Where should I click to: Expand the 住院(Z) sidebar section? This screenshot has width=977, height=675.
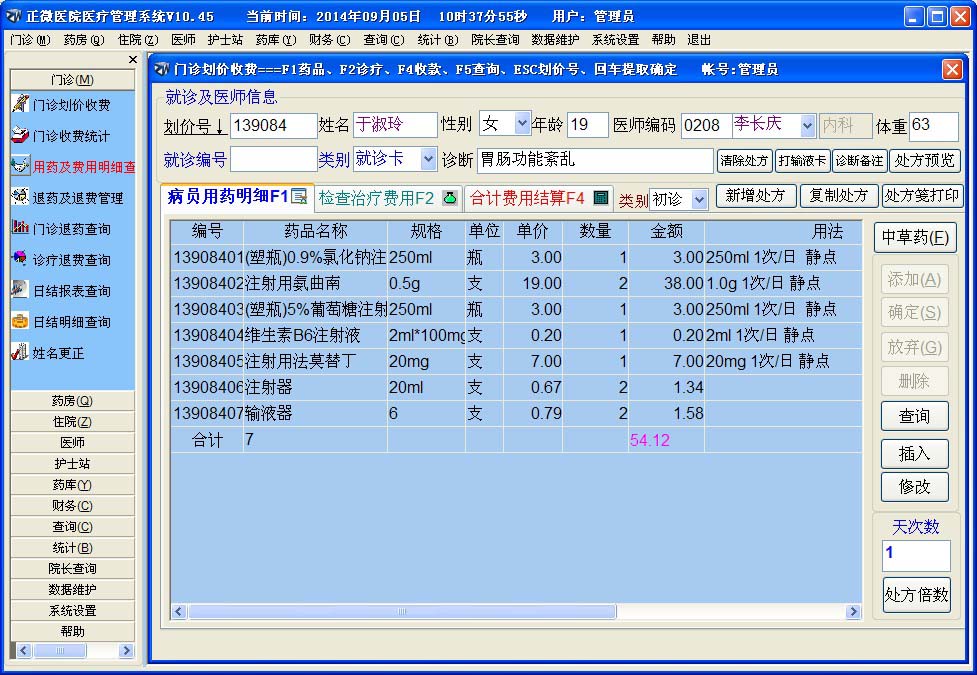click(x=72, y=422)
